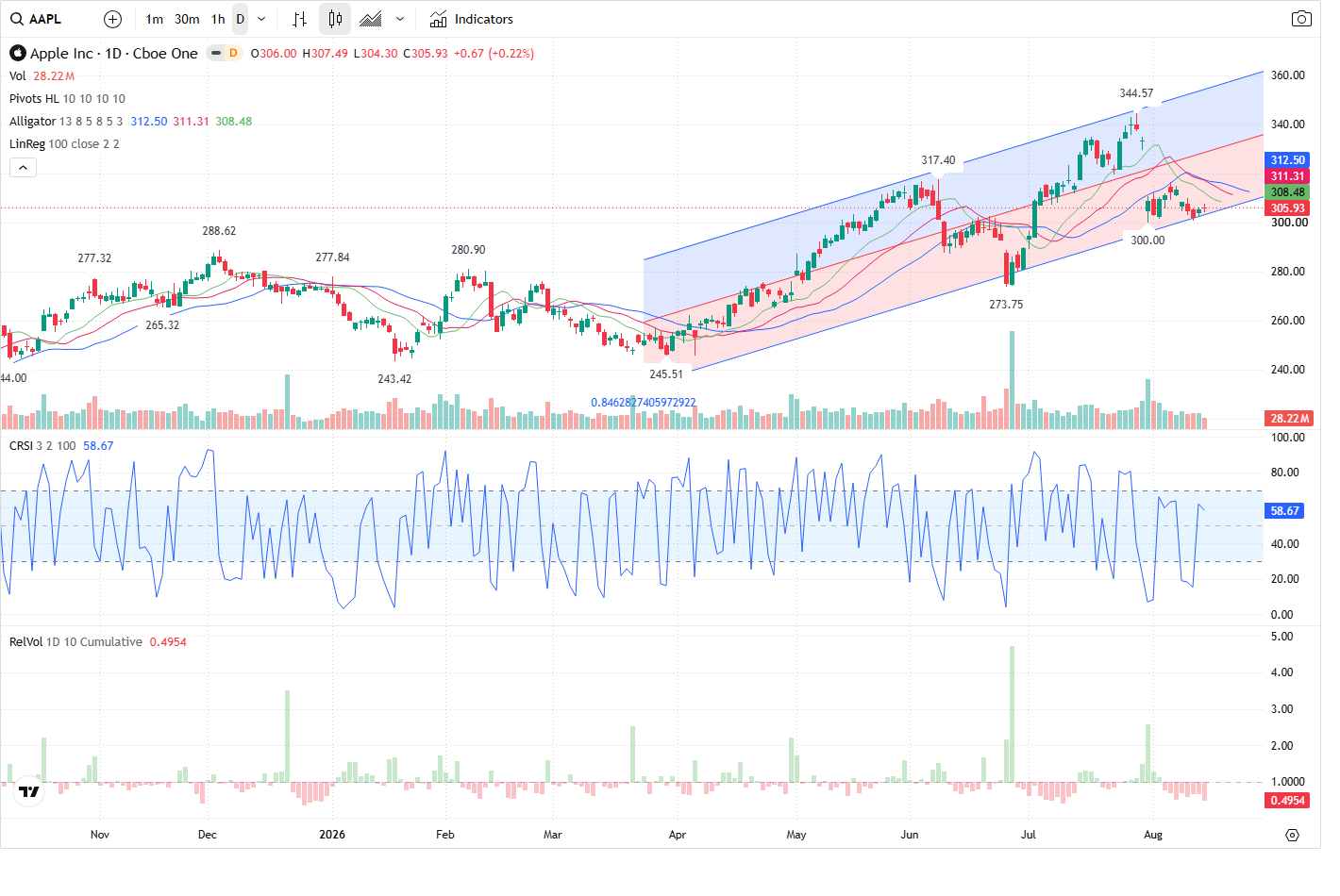Click the 305.93 last price label
Image resolution: width=1340 pixels, height=896 pixels.
click(x=1287, y=208)
